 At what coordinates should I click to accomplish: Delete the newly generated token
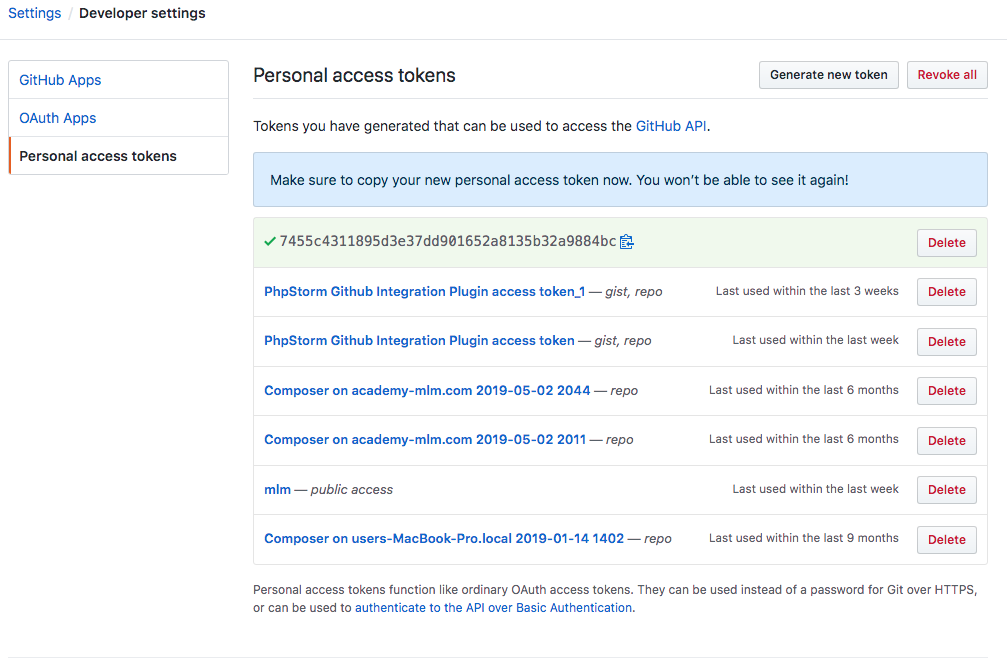(945, 242)
